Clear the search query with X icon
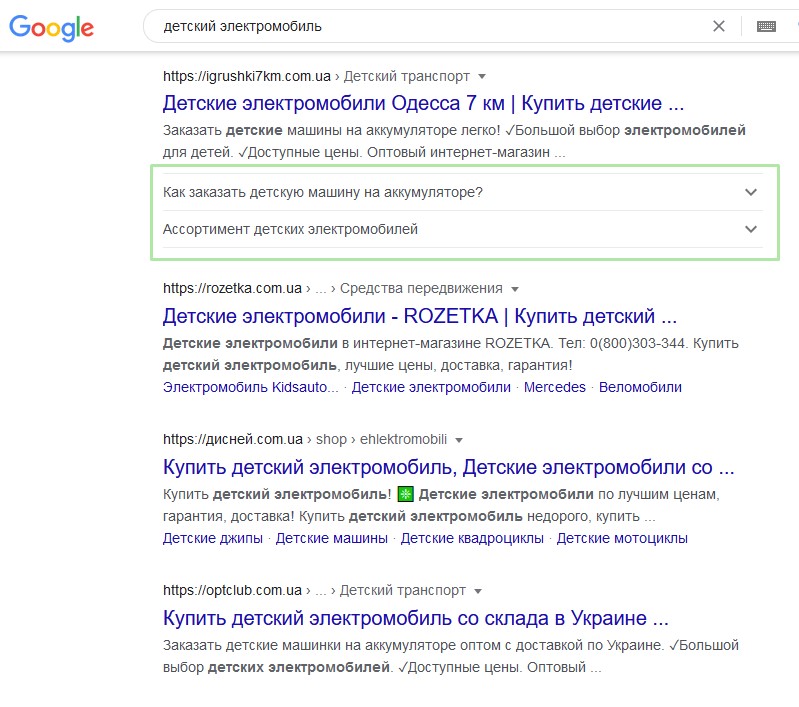Image resolution: width=799 pixels, height=707 pixels. [718, 26]
